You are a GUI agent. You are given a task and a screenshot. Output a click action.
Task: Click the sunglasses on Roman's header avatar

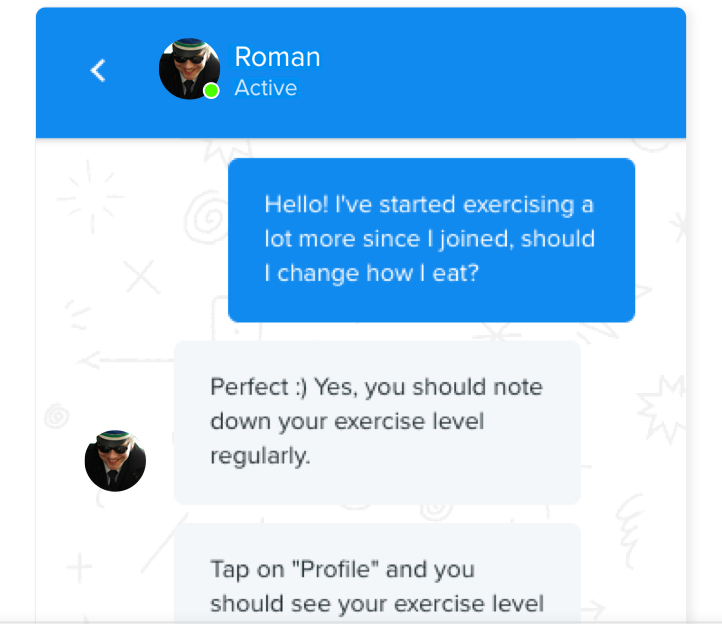pyautogui.click(x=189, y=59)
